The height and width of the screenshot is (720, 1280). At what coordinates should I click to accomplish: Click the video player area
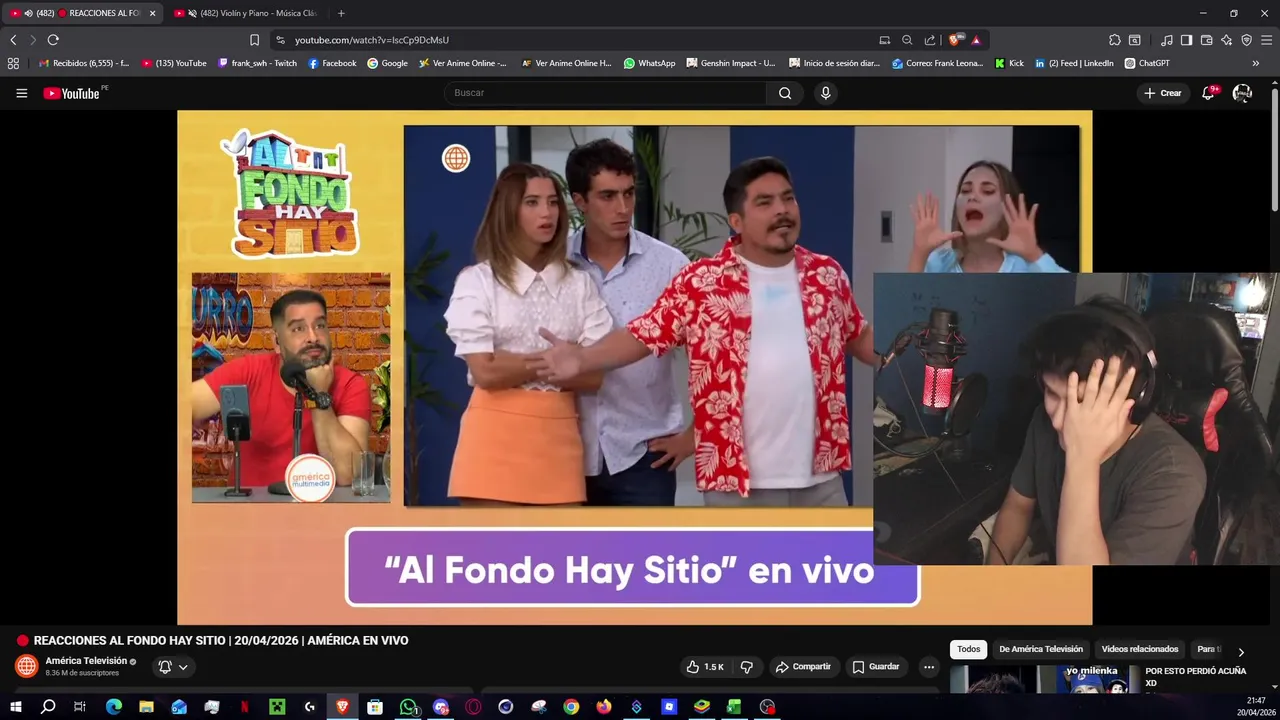coord(634,367)
